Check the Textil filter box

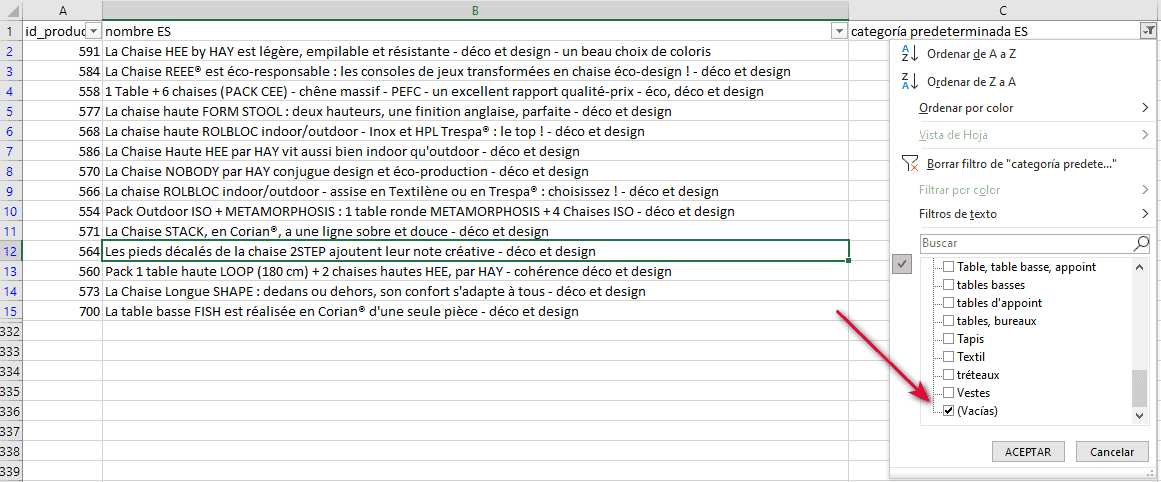[948, 357]
